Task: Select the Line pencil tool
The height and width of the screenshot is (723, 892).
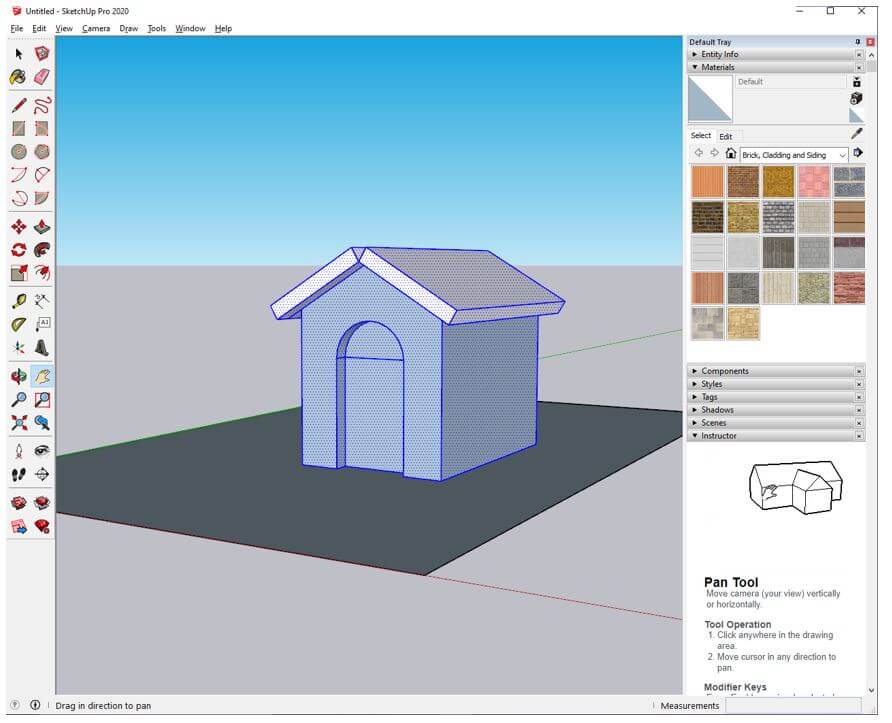Action: pyautogui.click(x=19, y=106)
